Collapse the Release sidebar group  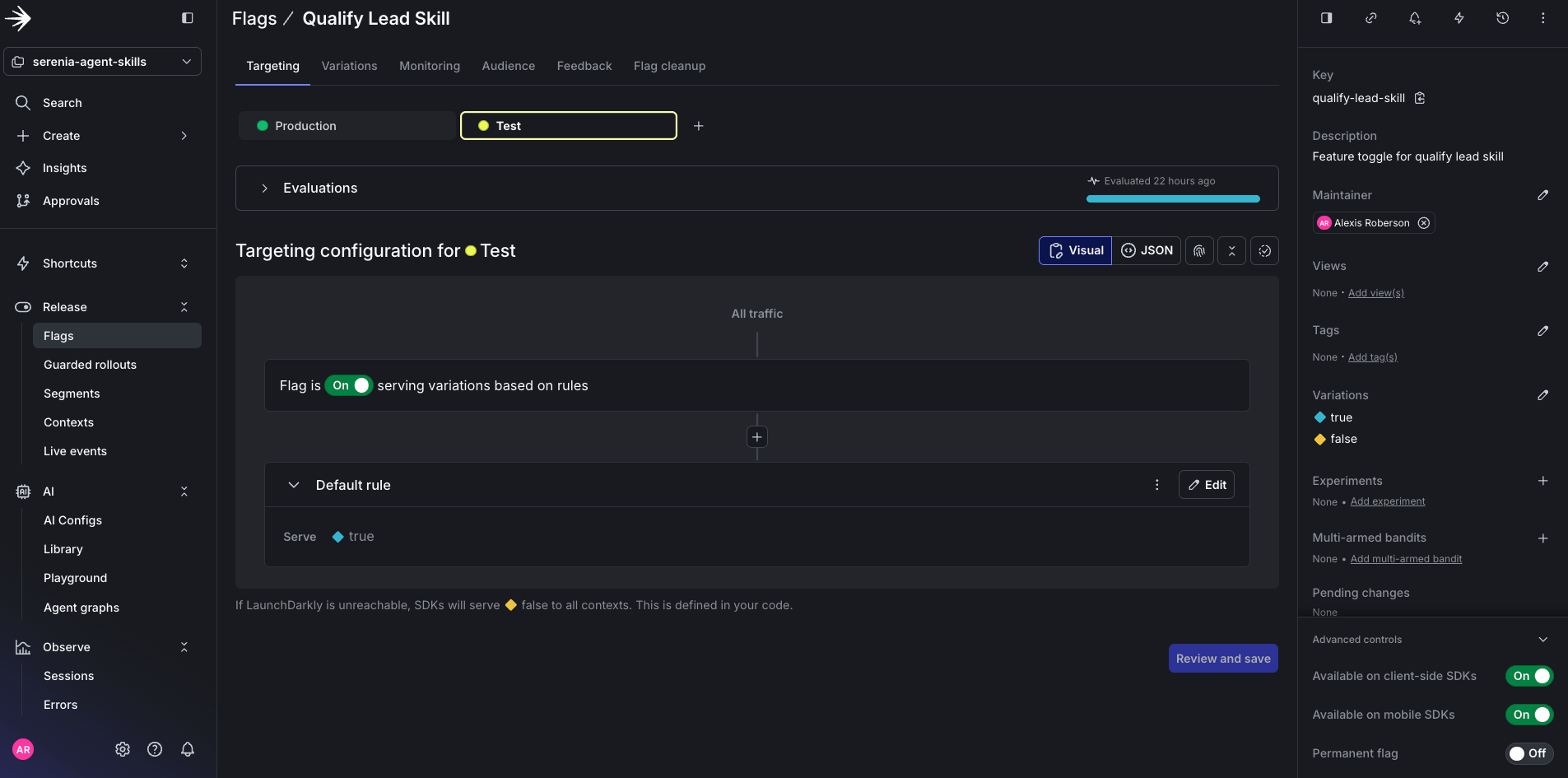[x=184, y=307]
